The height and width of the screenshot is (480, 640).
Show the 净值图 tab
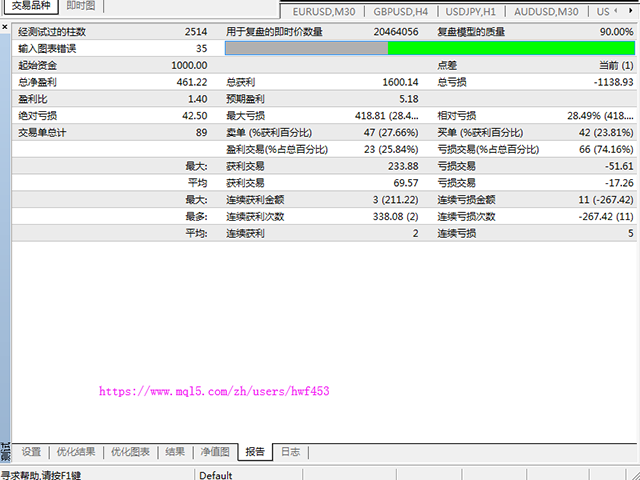point(215,452)
